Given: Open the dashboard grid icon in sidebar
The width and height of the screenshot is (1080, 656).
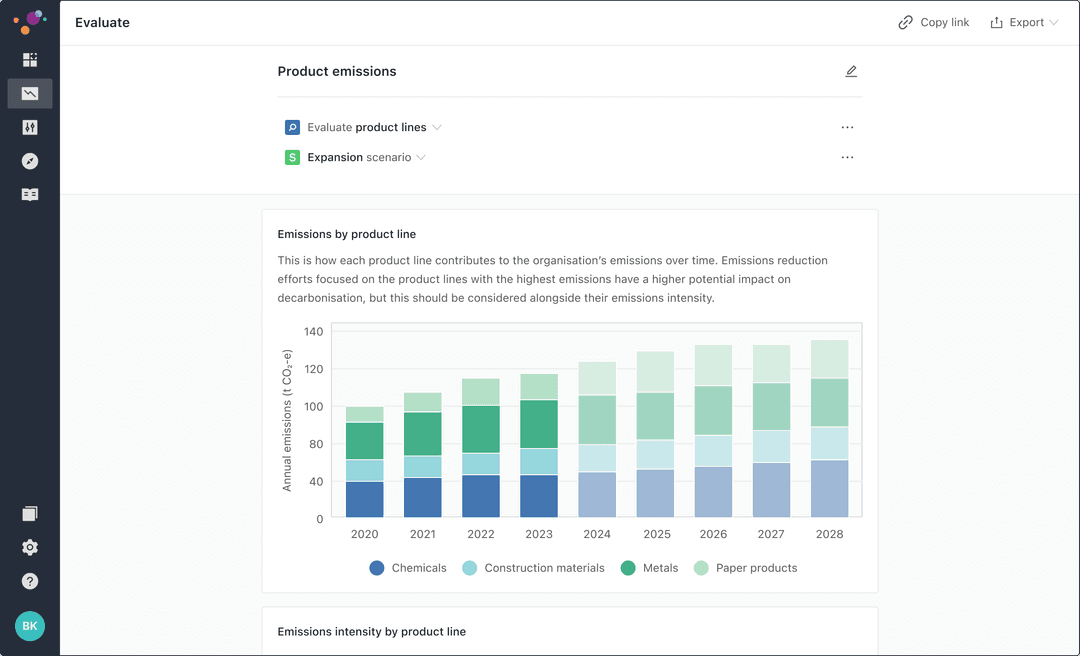Looking at the screenshot, I should tap(30, 60).
